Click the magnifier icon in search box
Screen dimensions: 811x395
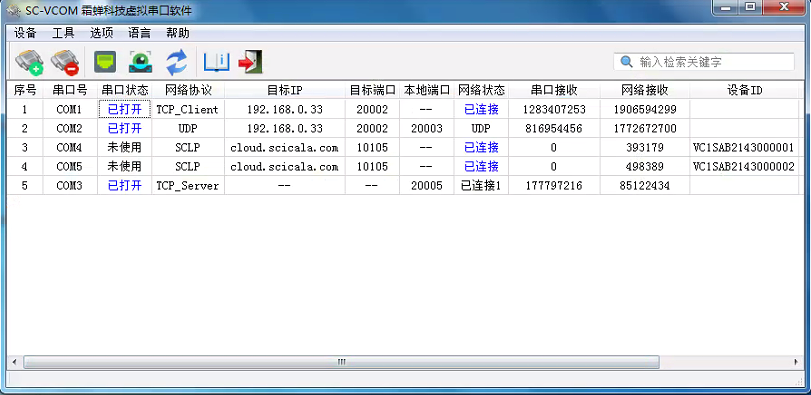626,62
